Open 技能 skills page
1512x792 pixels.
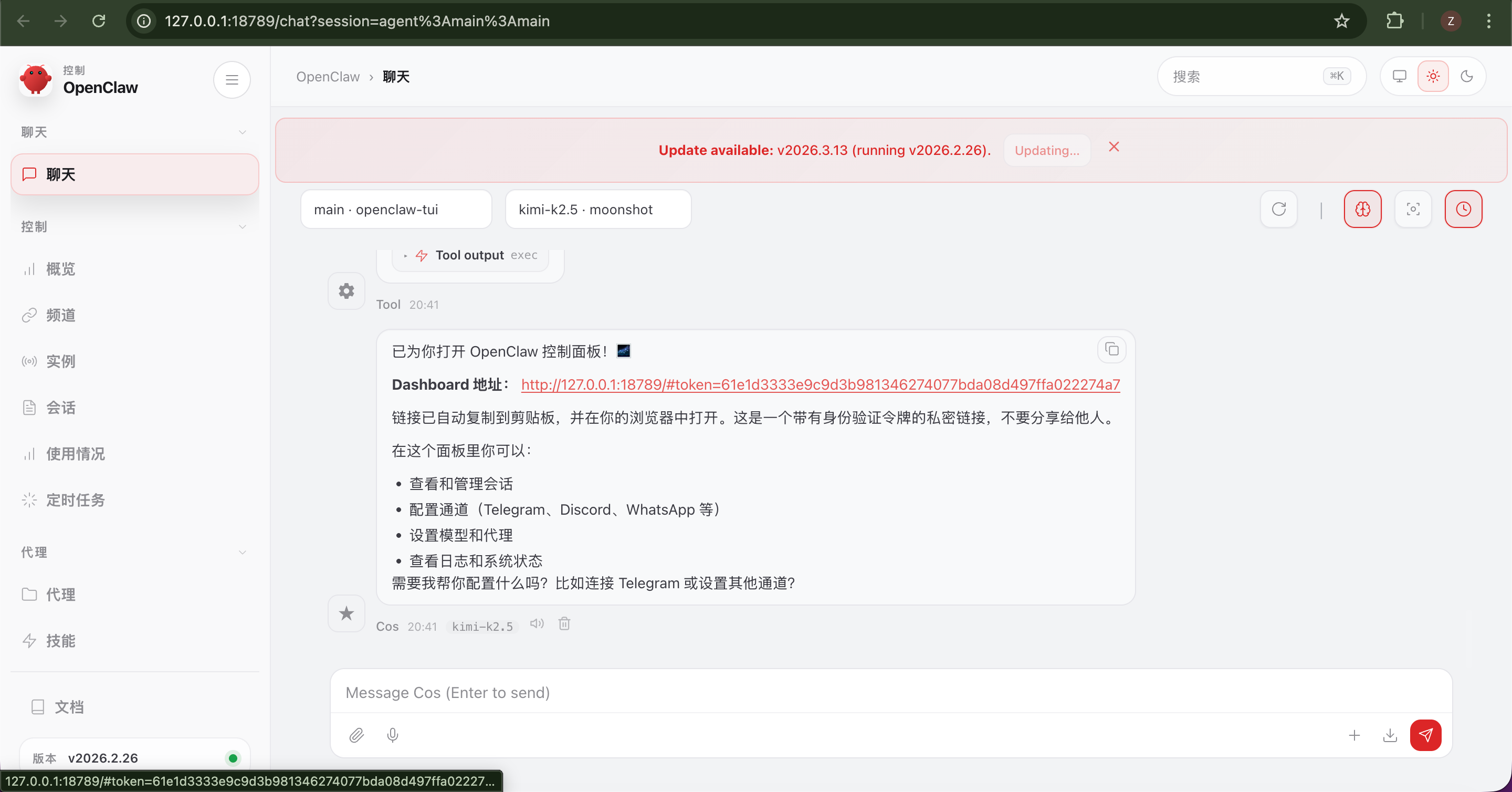[134, 641]
